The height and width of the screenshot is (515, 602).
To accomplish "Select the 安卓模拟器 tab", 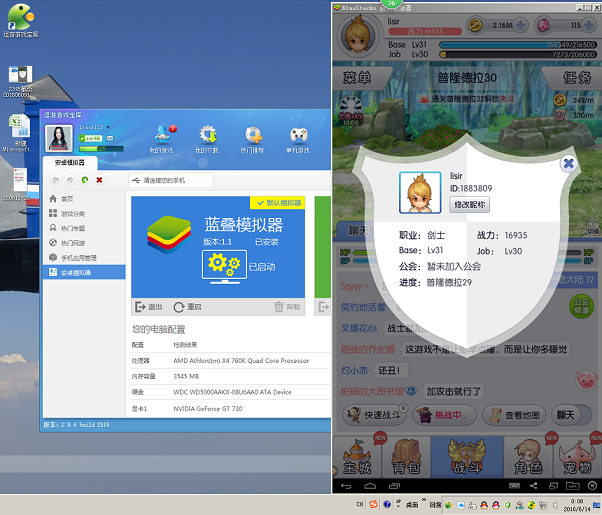I will tap(70, 162).
